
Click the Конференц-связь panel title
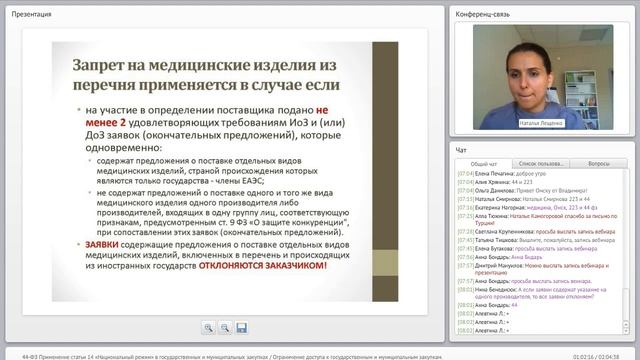482,14
